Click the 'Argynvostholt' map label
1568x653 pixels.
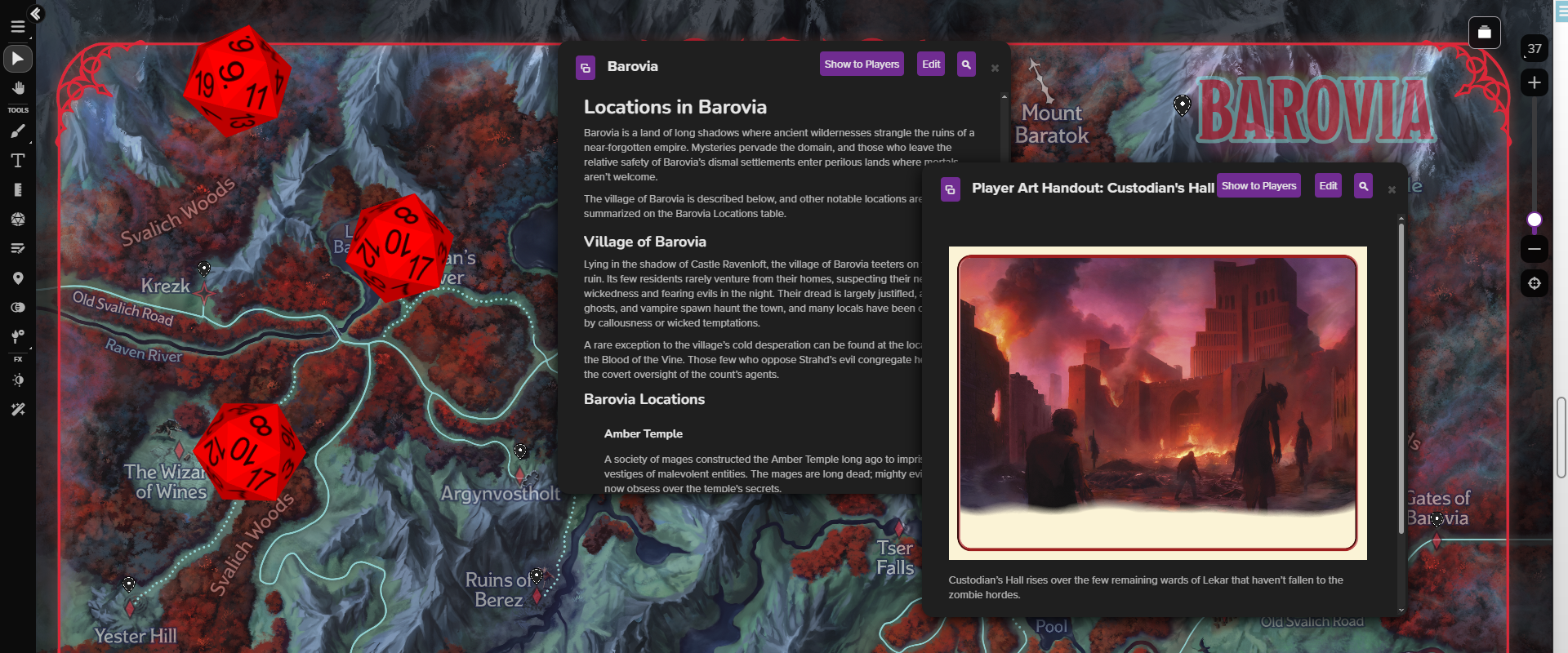point(501,493)
